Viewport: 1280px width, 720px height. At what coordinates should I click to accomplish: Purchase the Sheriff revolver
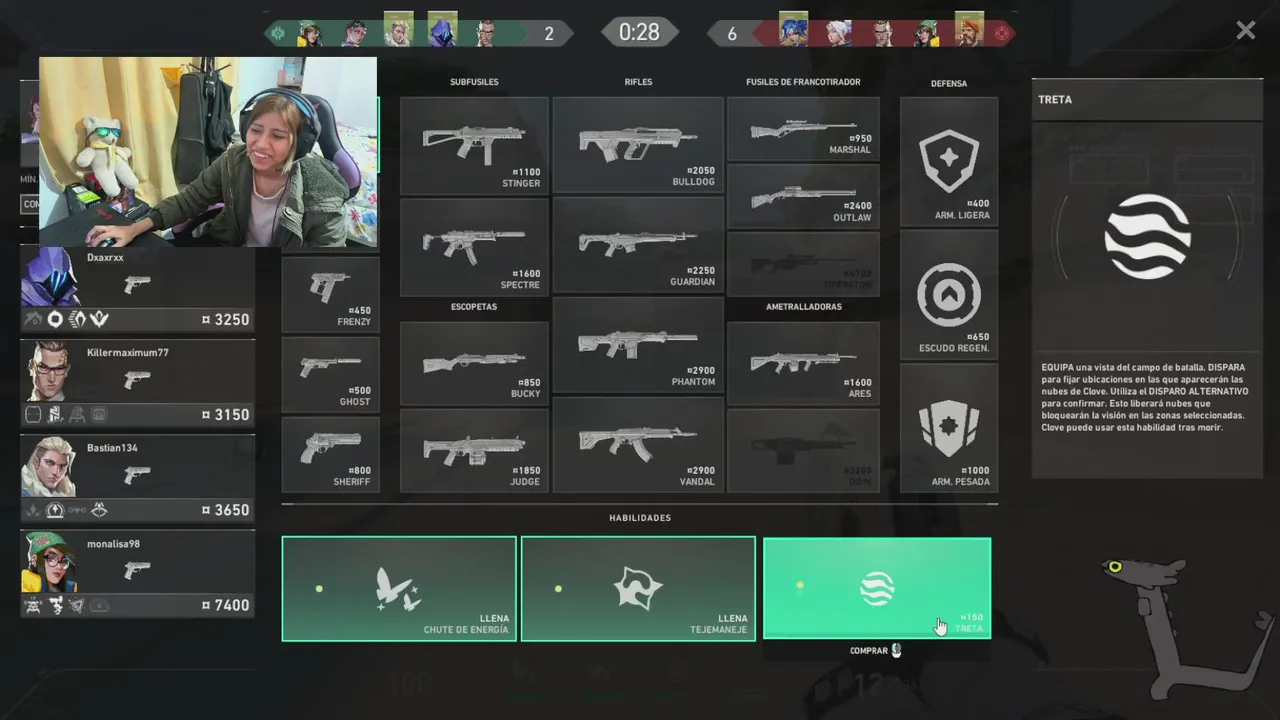coord(331,455)
